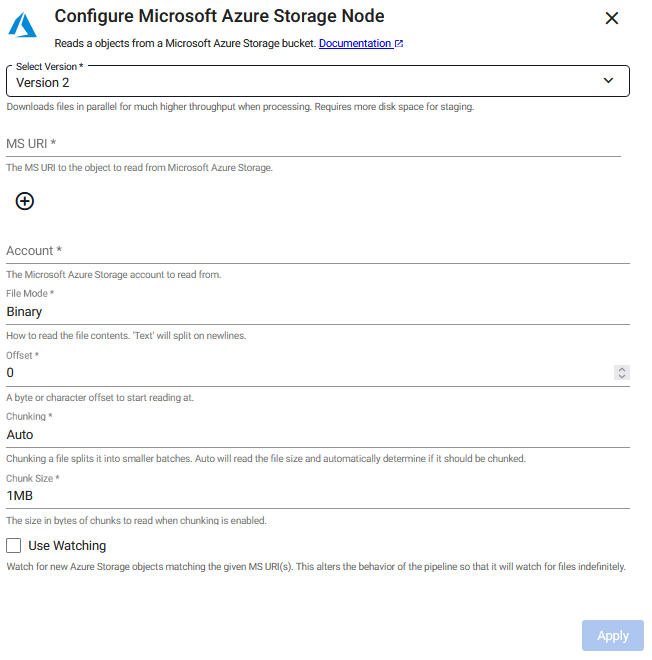Click the 'Configure Microsoft Azure Storage Node' heading
The width and height of the screenshot is (652, 660).
coord(219,17)
